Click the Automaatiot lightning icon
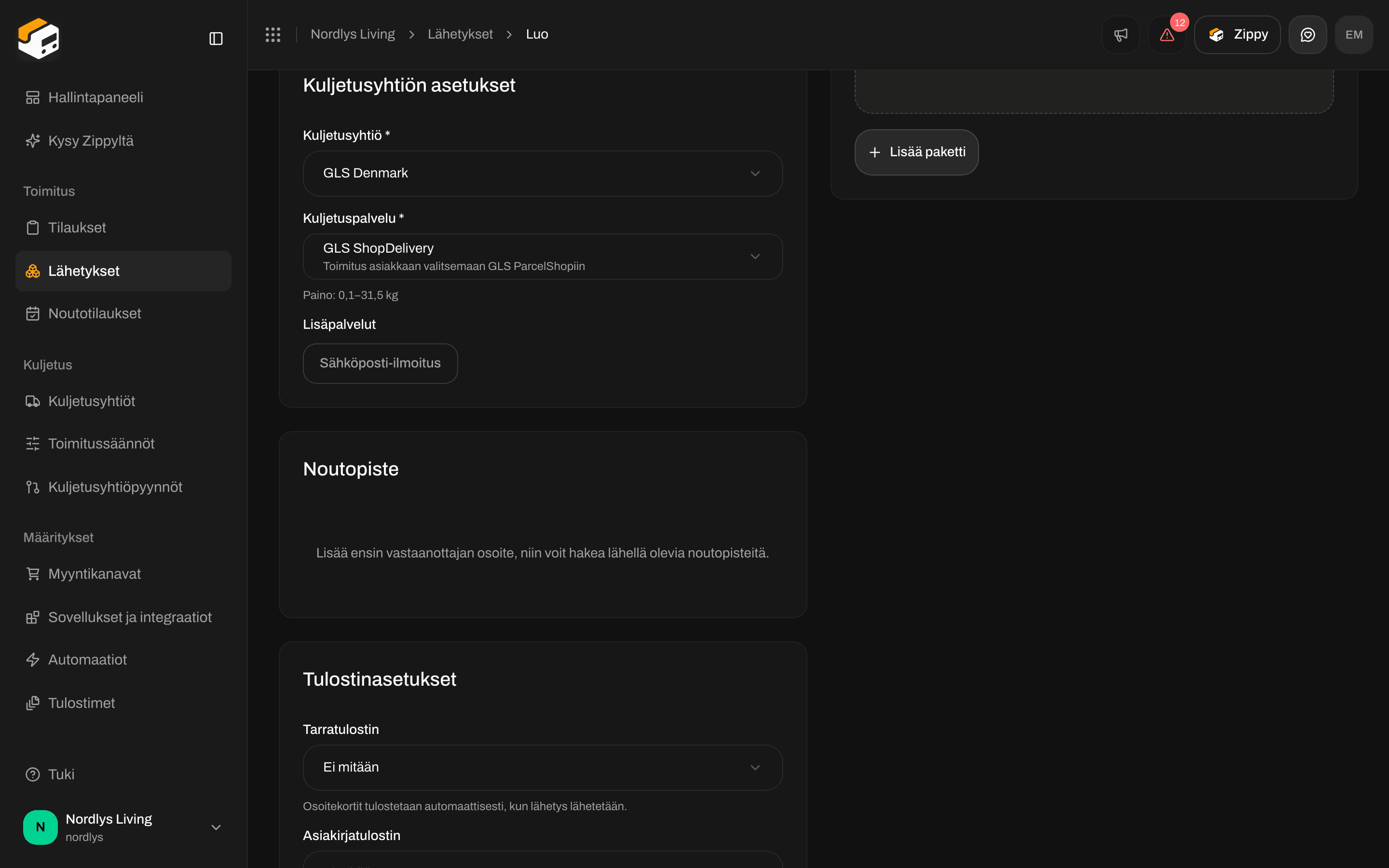This screenshot has height=868, width=1389. (x=33, y=660)
